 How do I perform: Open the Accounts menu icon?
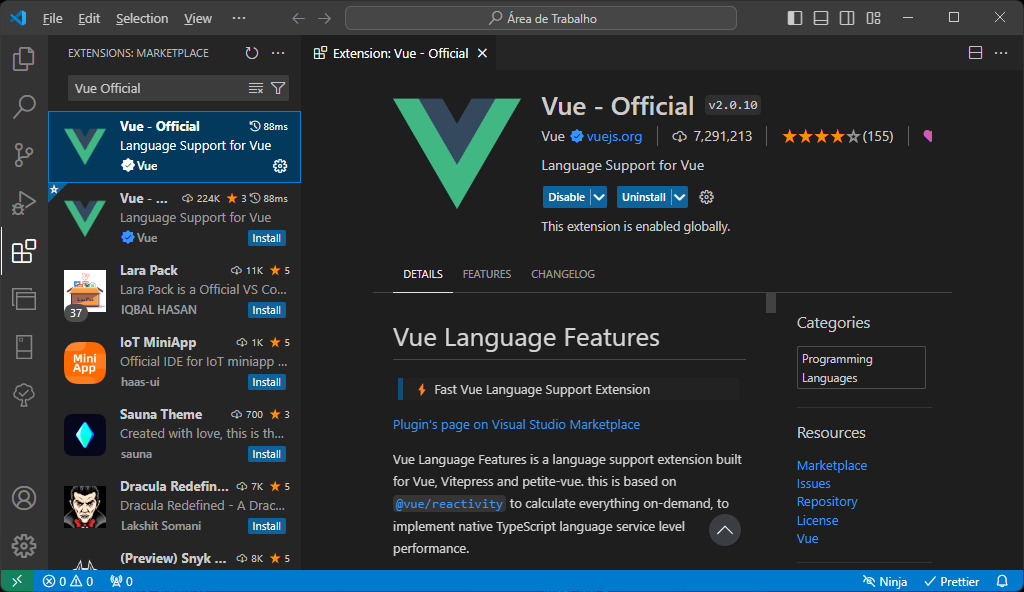pyautogui.click(x=24, y=498)
